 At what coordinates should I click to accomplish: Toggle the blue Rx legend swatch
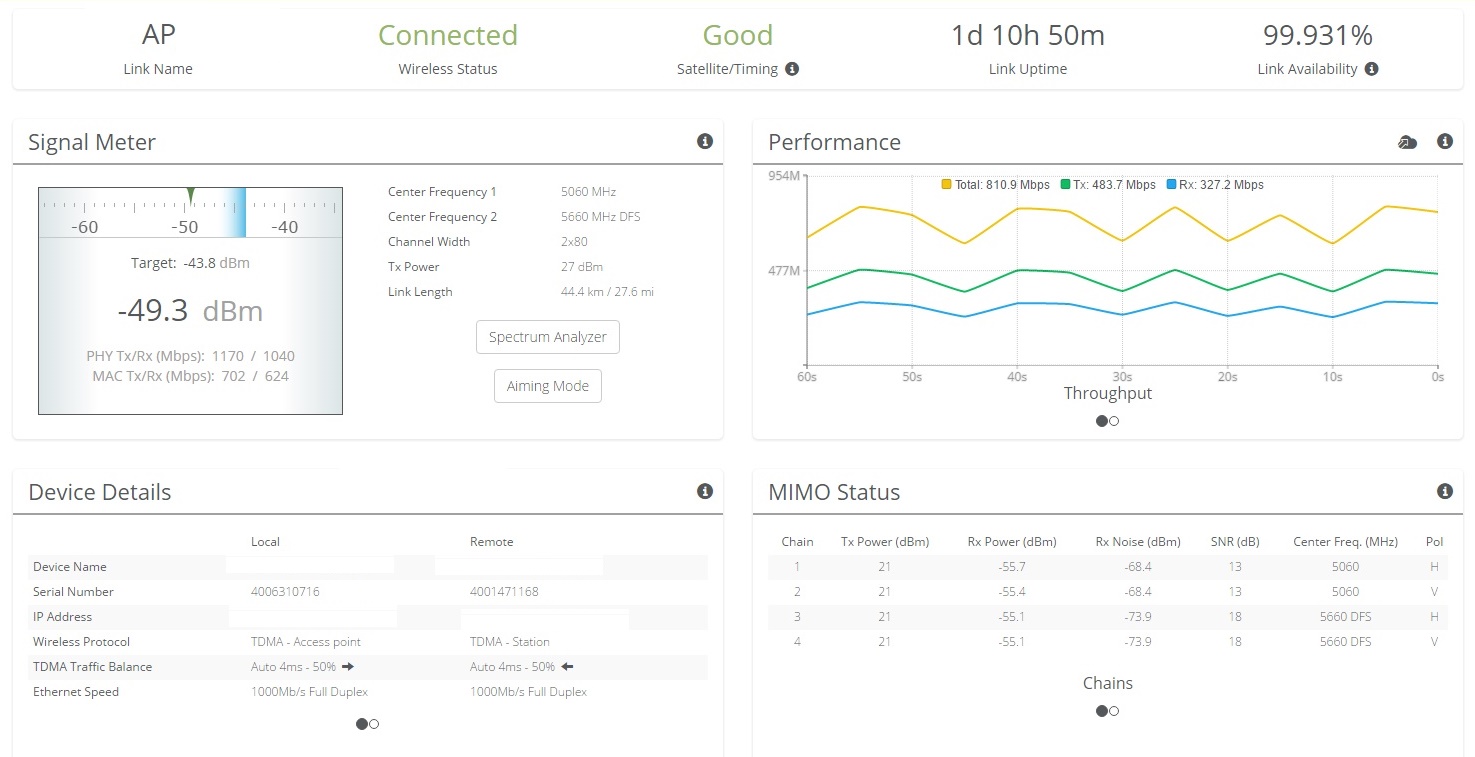coord(1172,185)
